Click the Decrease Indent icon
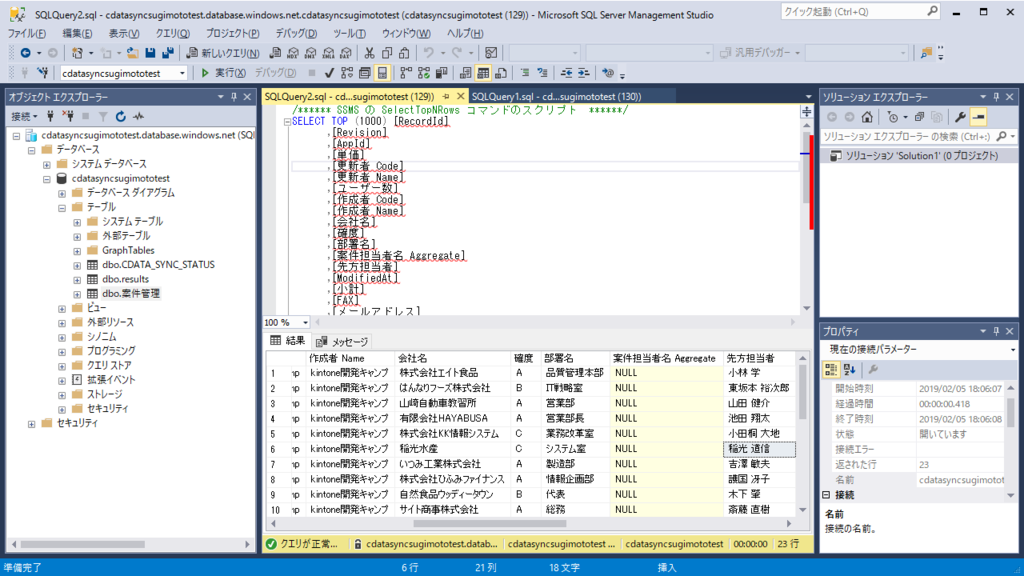The width and height of the screenshot is (1024, 576). (566, 73)
